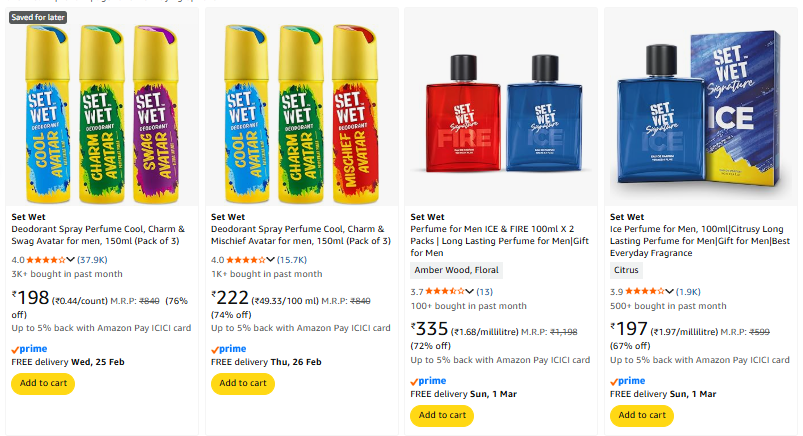The width and height of the screenshot is (803, 436).
Task: Add Mischief Avatar deodorant pack to cart
Action: pos(243,383)
